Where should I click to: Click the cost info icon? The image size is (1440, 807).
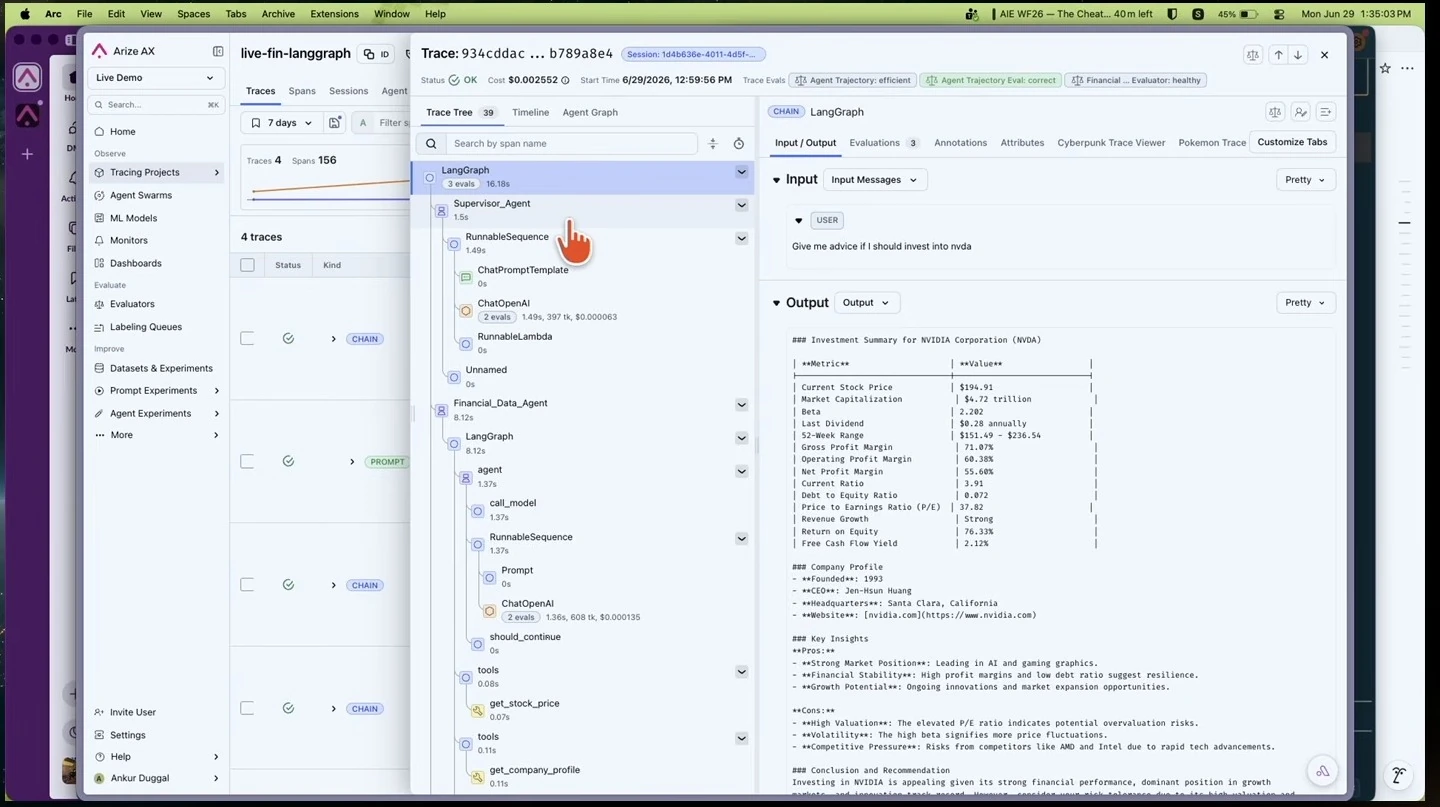[565, 80]
